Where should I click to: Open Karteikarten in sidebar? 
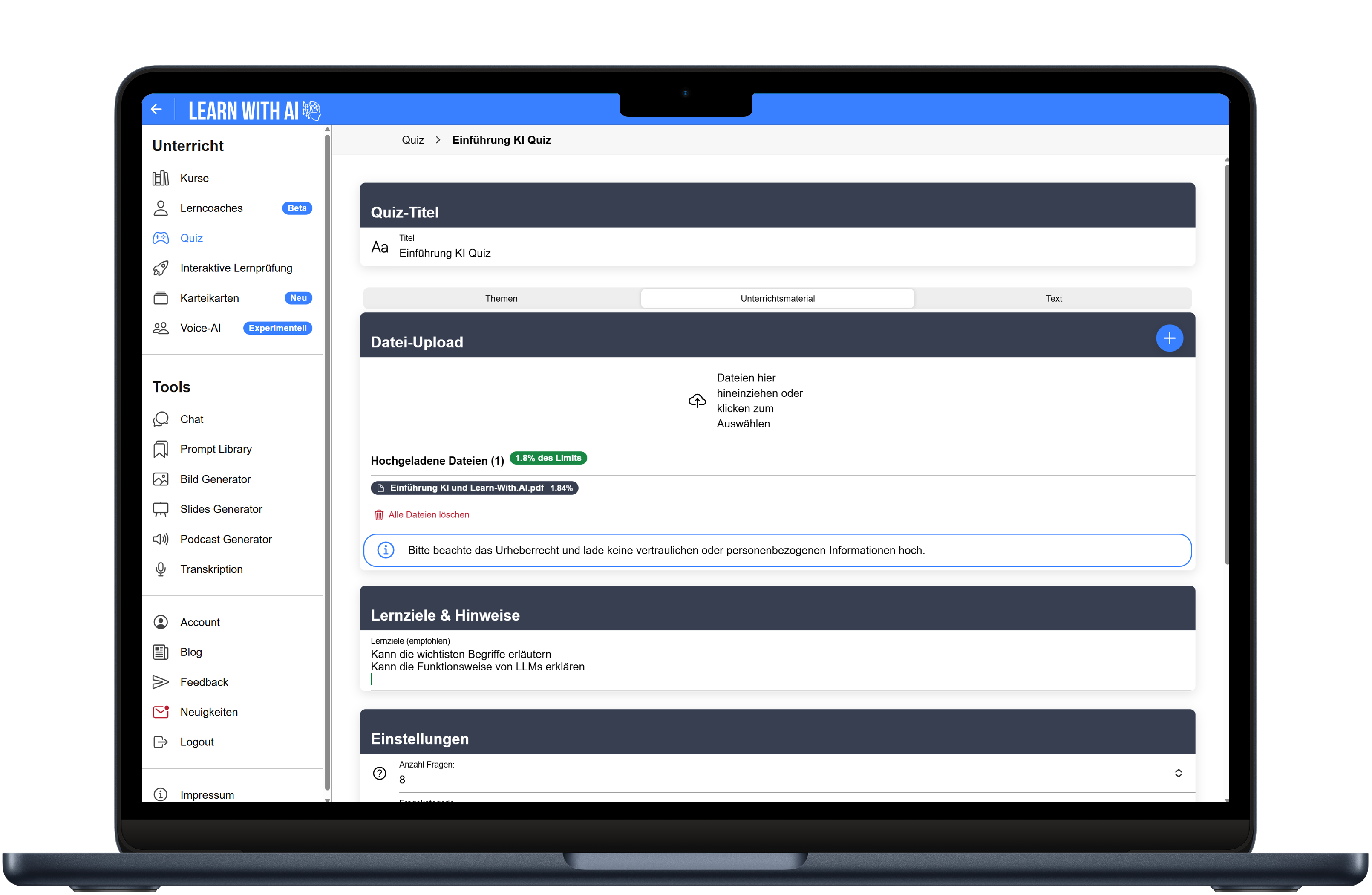(209, 298)
